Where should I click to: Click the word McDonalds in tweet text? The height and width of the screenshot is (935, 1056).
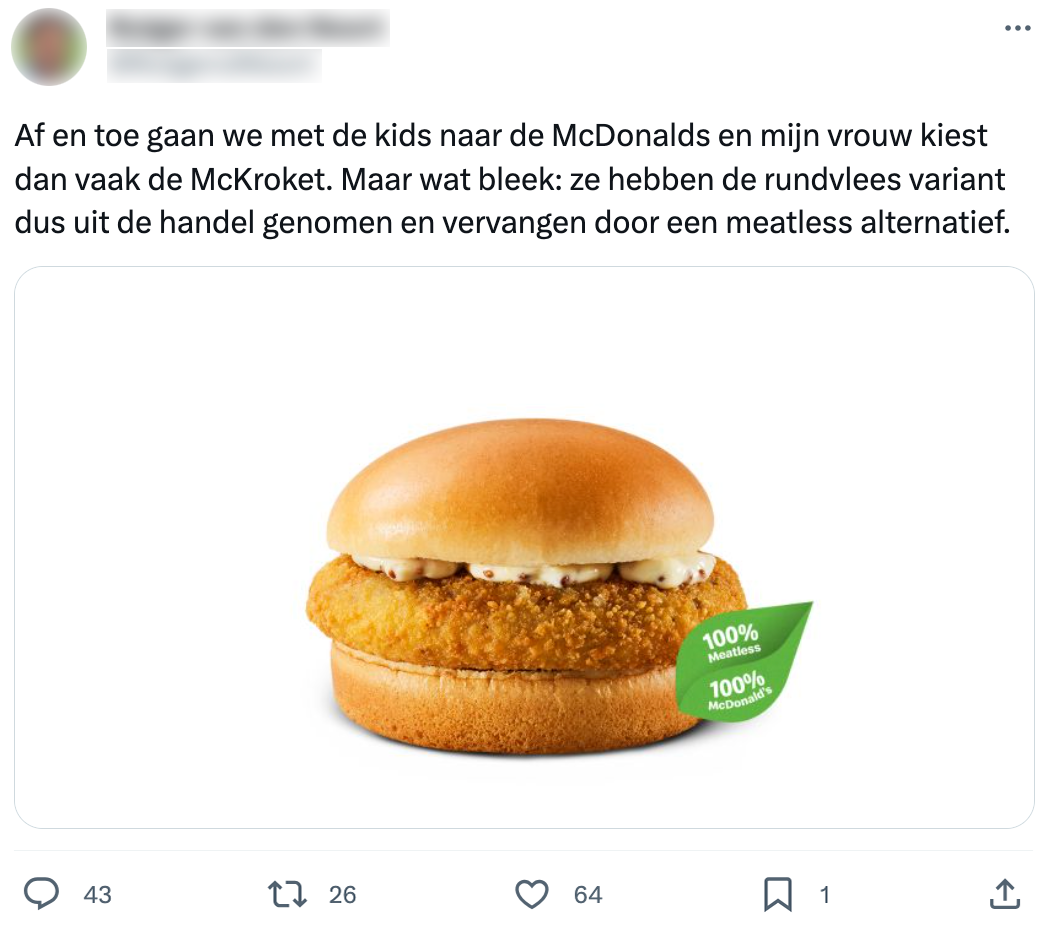click(x=631, y=135)
